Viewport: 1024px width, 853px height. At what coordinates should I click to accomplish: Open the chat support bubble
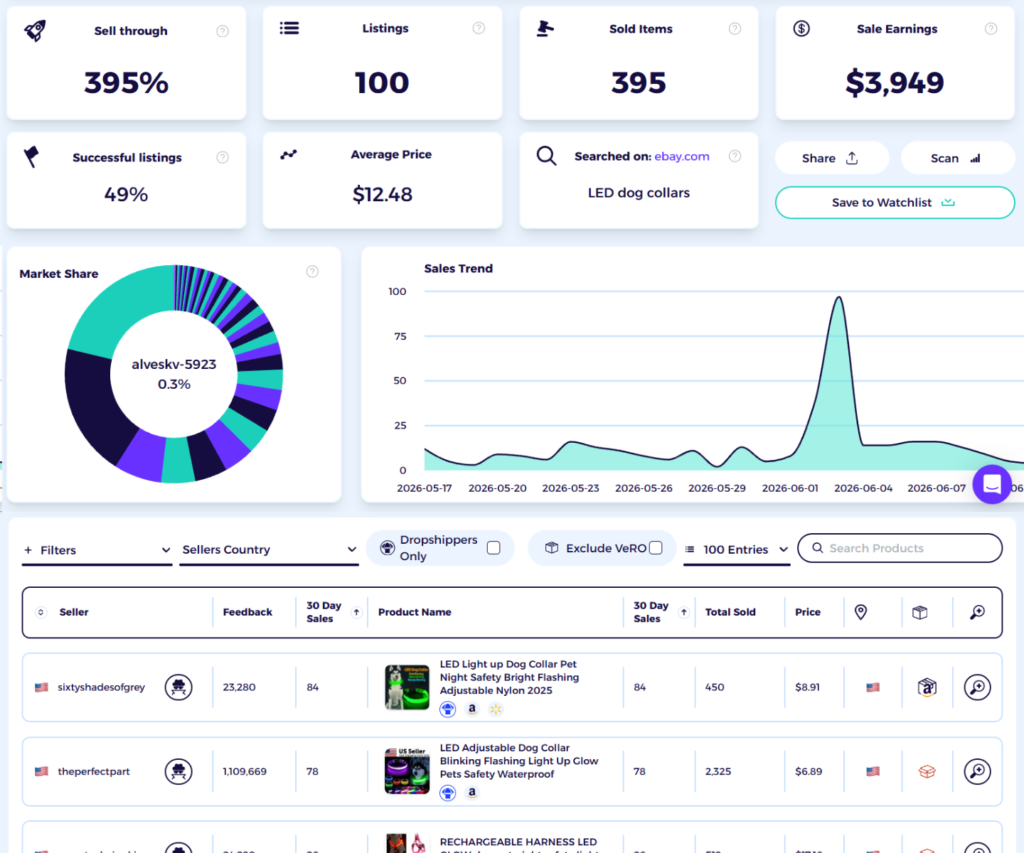[x=992, y=485]
